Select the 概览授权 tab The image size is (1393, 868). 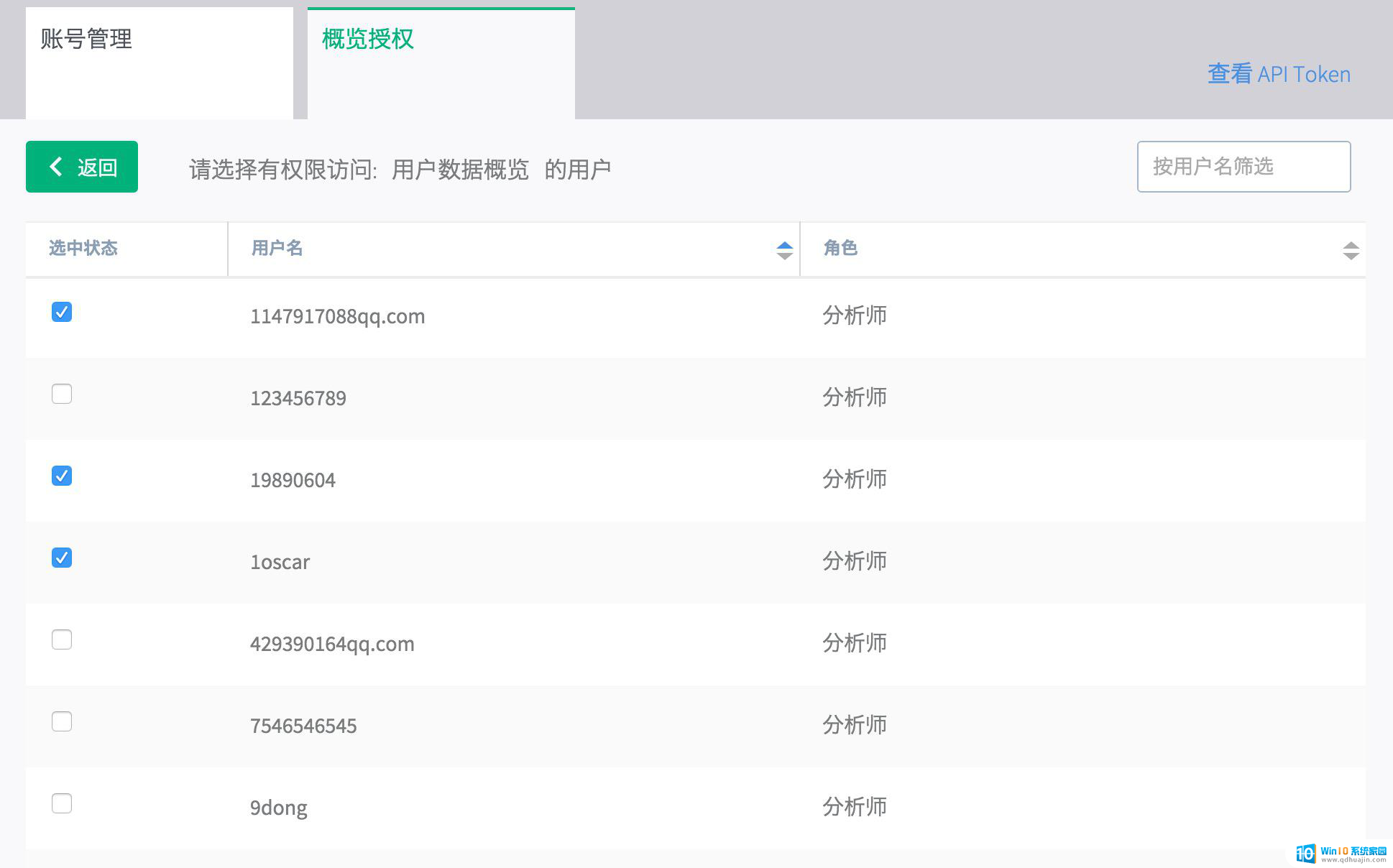(x=441, y=63)
